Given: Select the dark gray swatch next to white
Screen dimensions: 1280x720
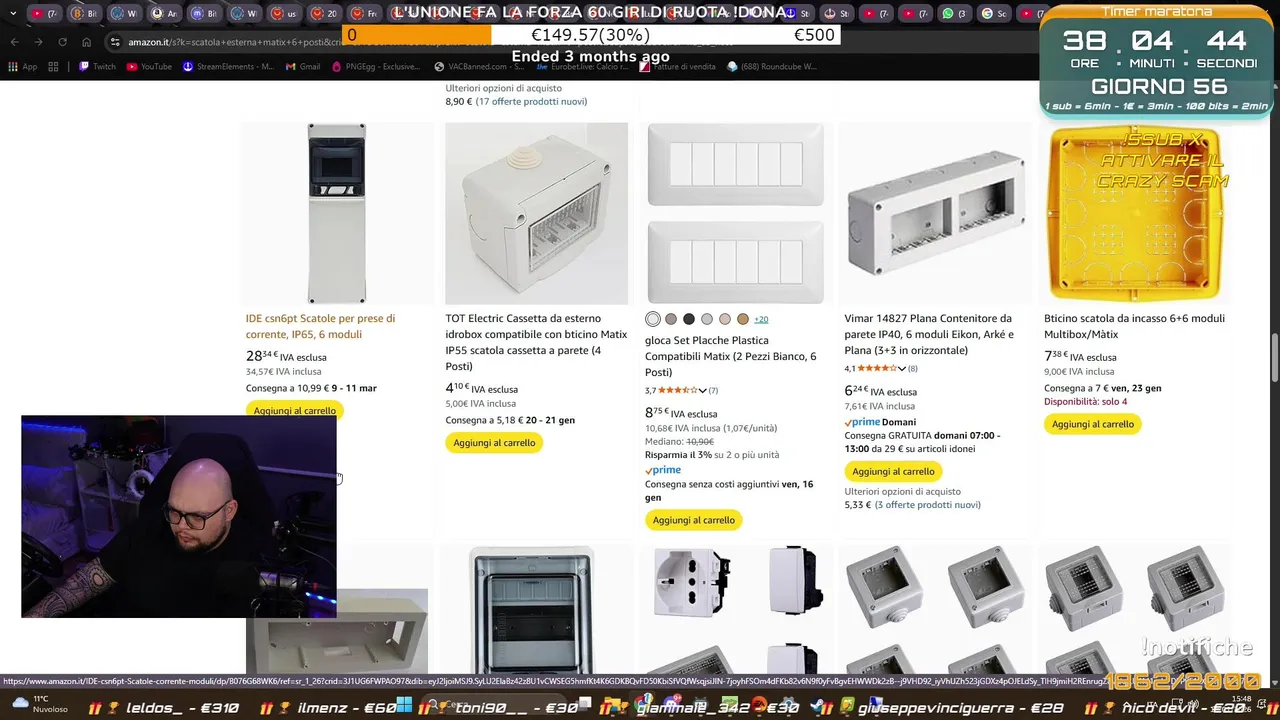Looking at the screenshot, I should (x=671, y=319).
